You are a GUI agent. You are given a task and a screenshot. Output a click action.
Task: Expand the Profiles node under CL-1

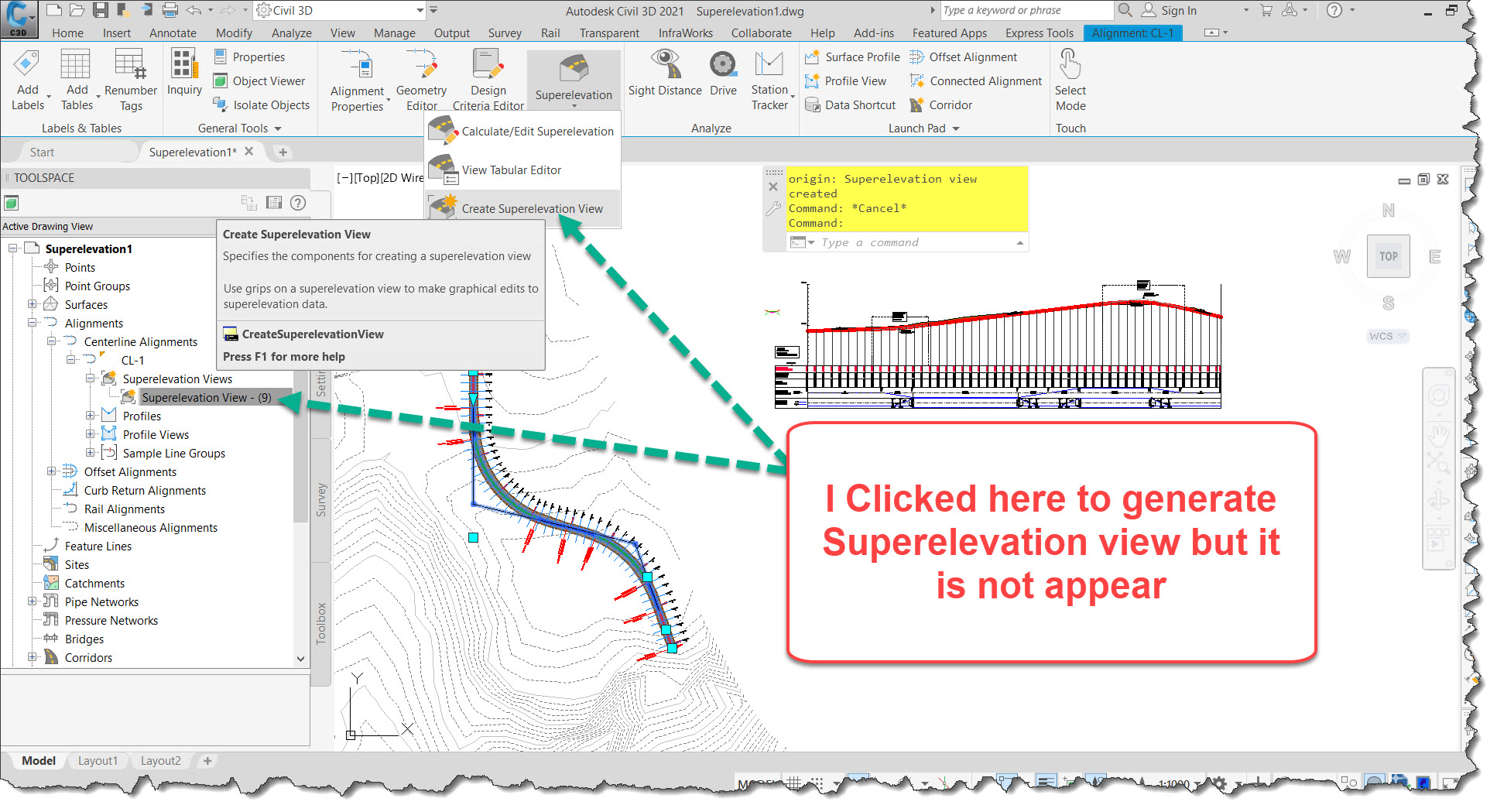coord(91,415)
